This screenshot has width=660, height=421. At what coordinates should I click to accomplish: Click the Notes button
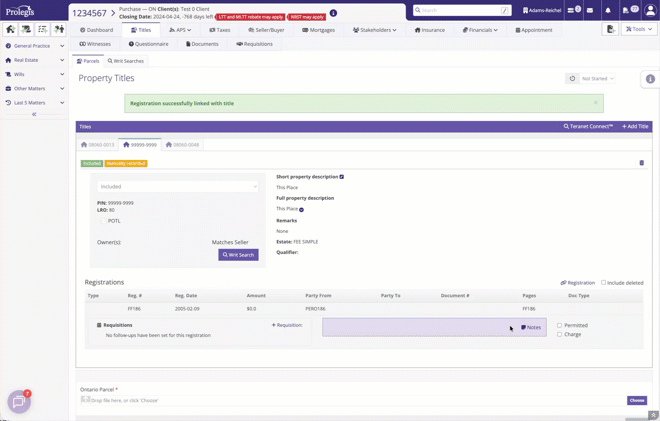[x=531, y=327]
